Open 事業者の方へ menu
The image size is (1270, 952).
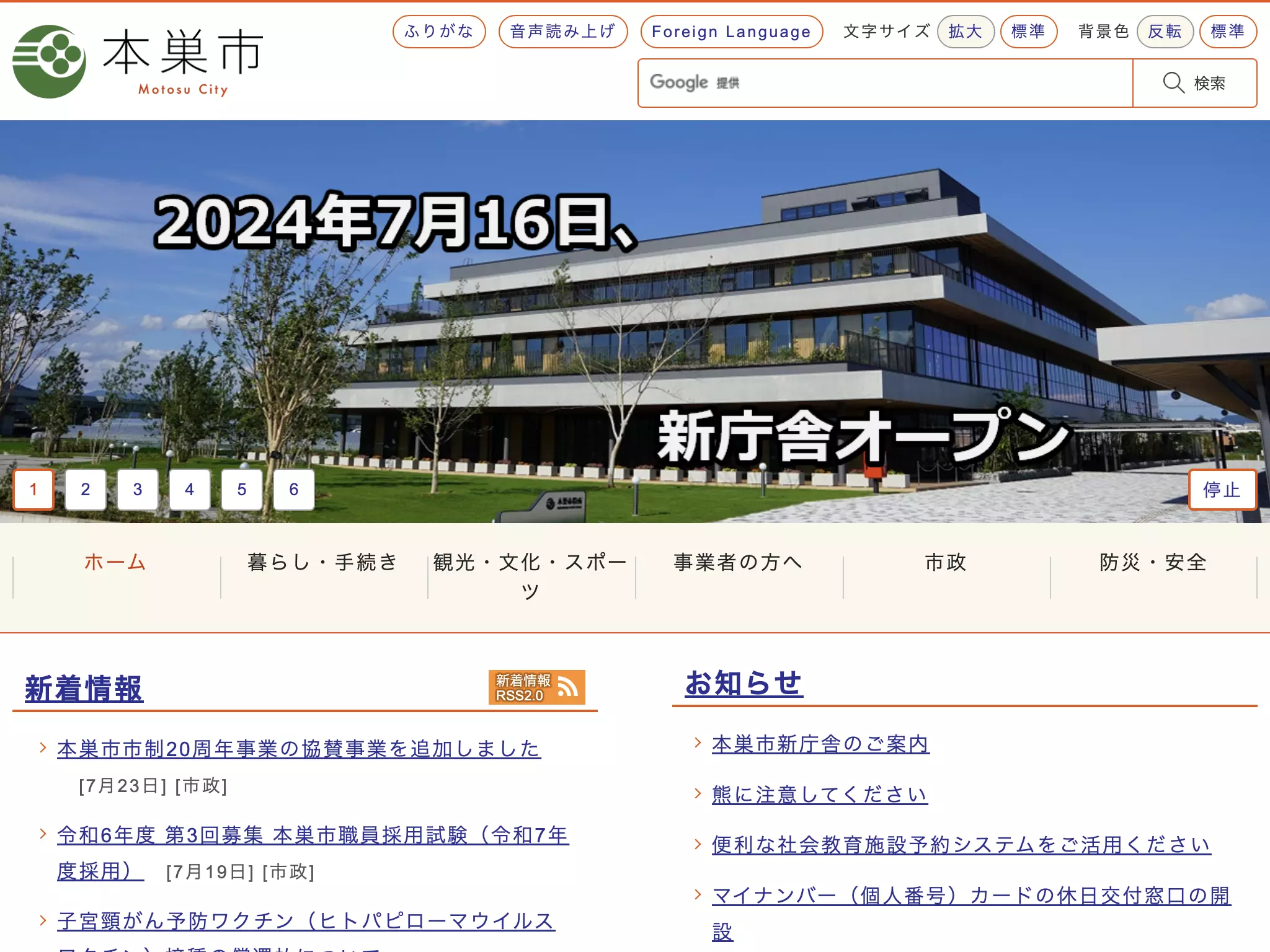tap(739, 562)
